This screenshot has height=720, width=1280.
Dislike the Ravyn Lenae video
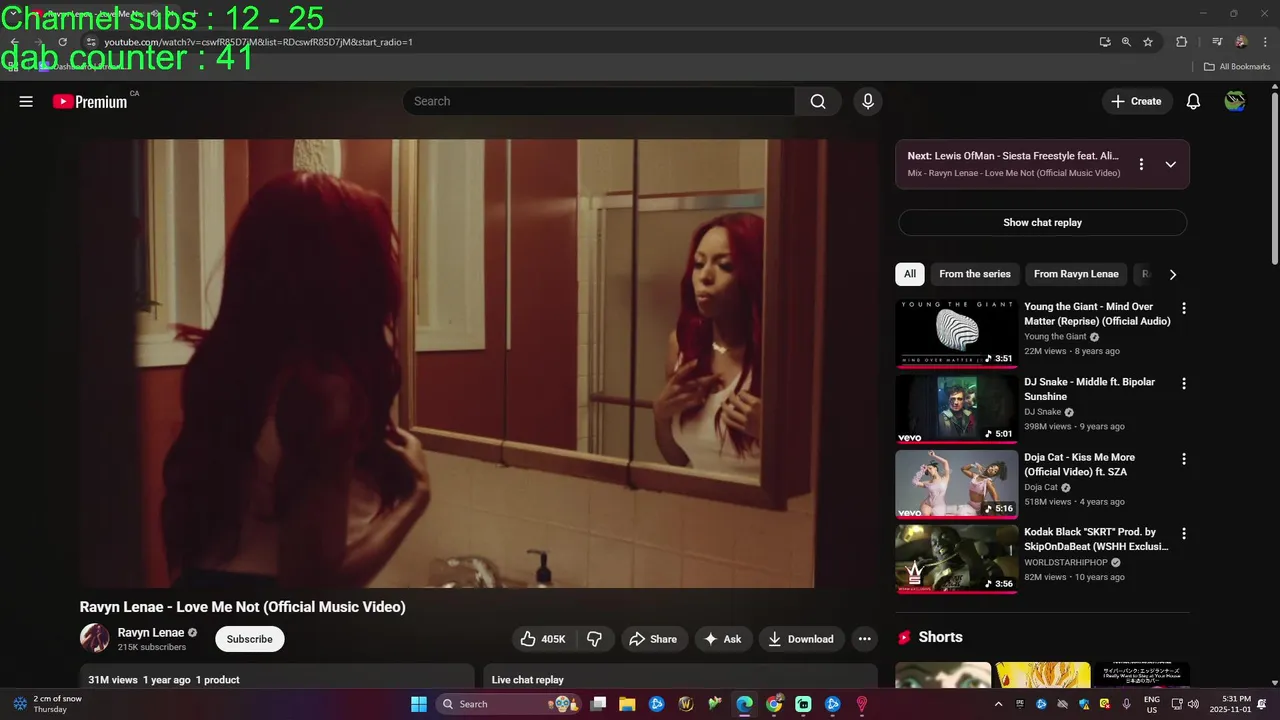point(594,639)
